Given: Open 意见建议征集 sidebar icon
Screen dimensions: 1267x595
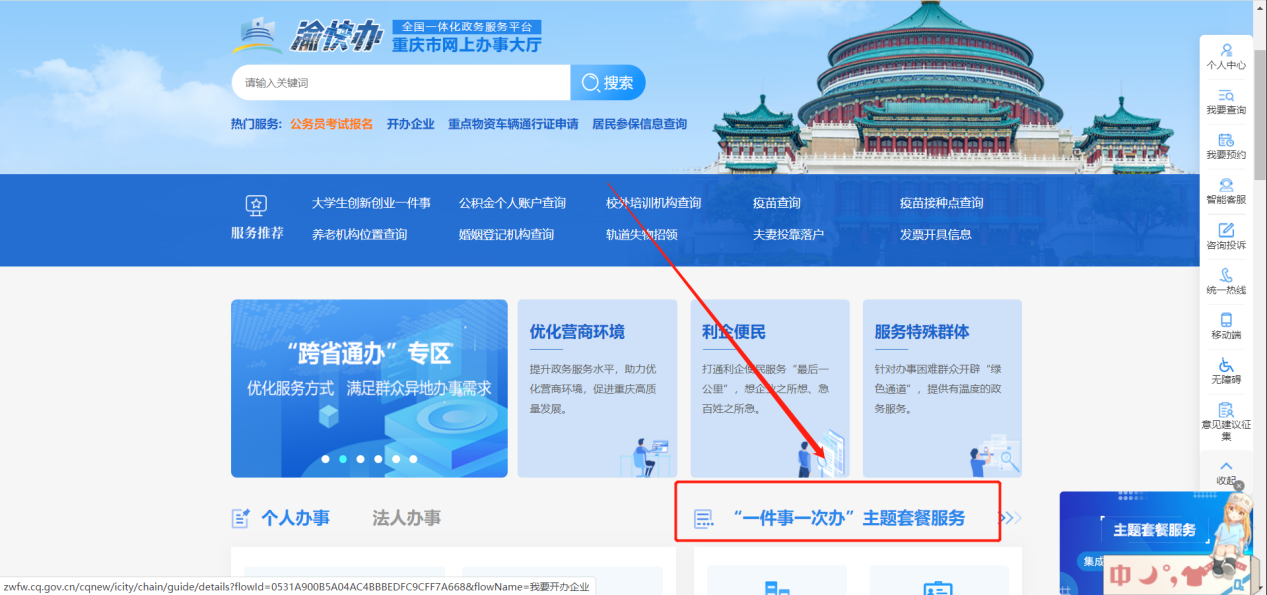Looking at the screenshot, I should click(1226, 422).
